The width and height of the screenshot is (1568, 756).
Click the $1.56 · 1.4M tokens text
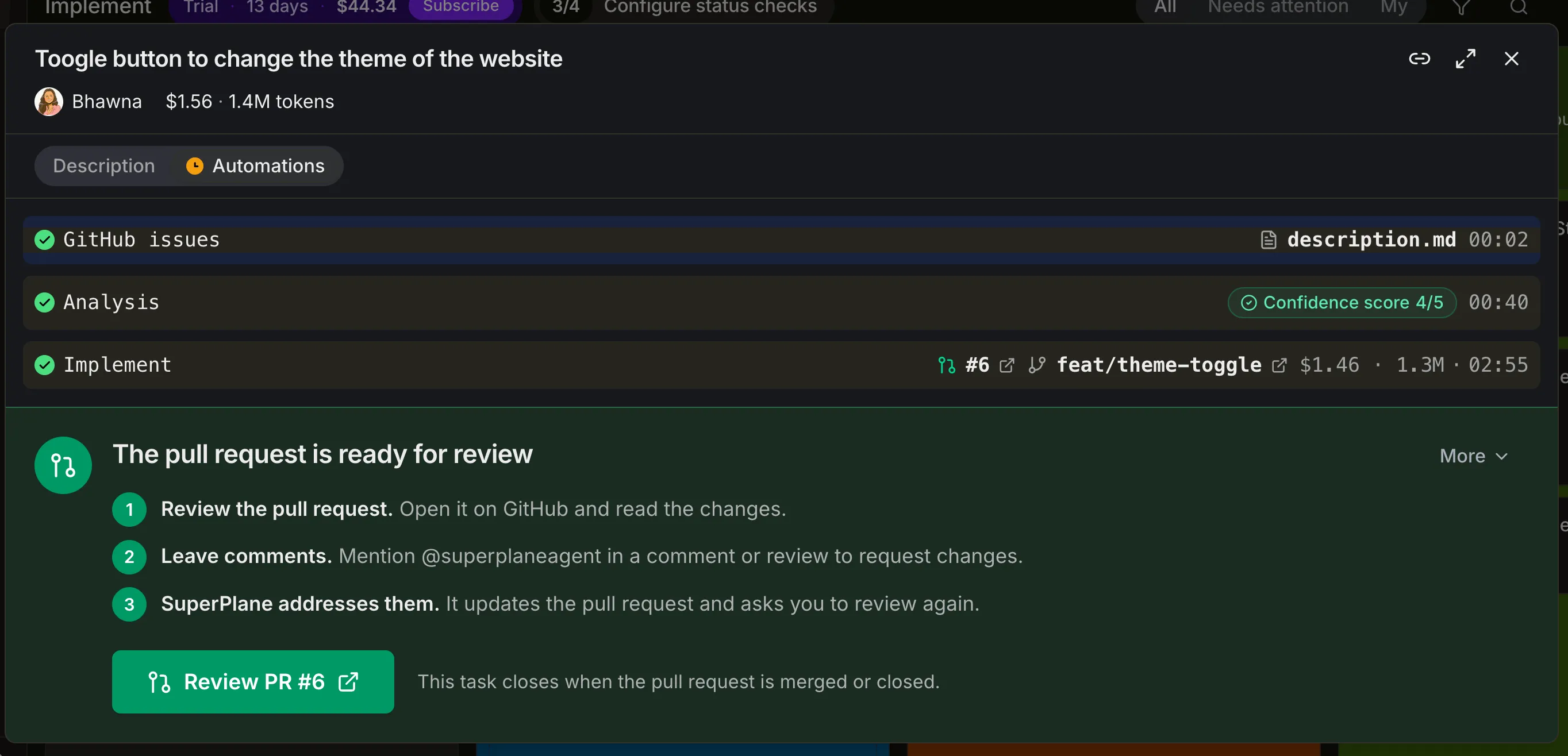[249, 102]
